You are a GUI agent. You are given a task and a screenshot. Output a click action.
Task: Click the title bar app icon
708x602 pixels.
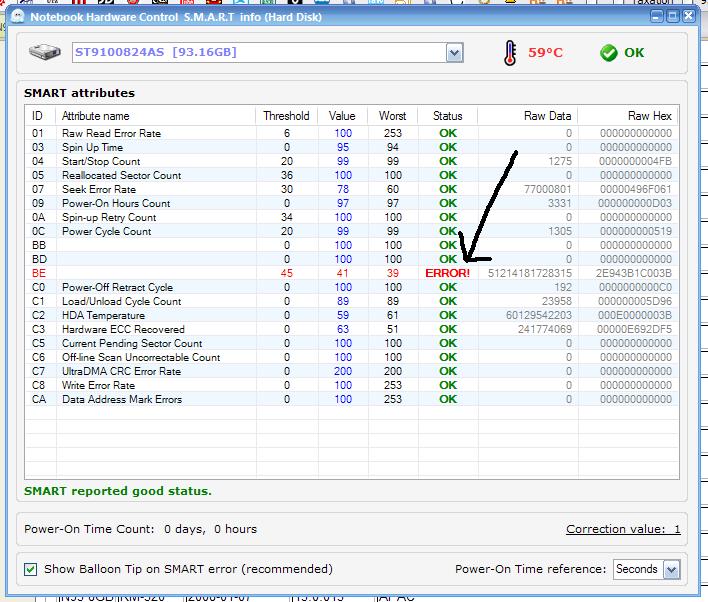(18, 17)
